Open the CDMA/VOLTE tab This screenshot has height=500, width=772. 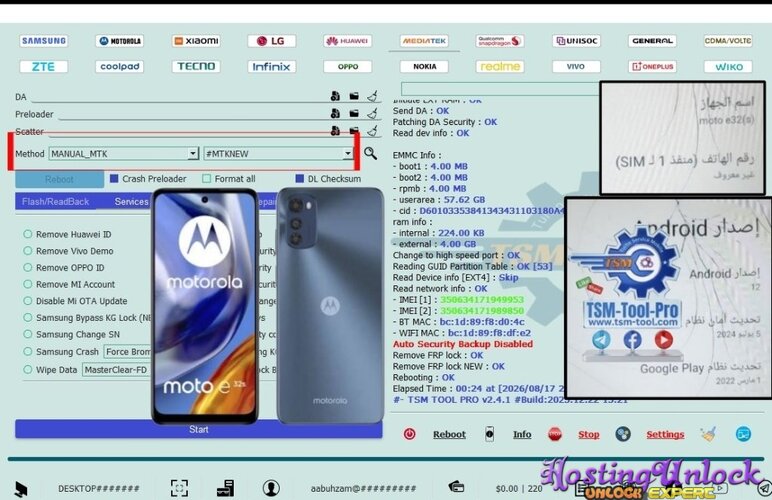pos(728,41)
